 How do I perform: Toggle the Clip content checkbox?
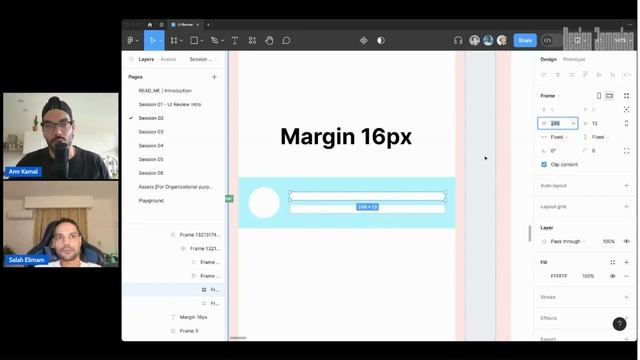(544, 164)
